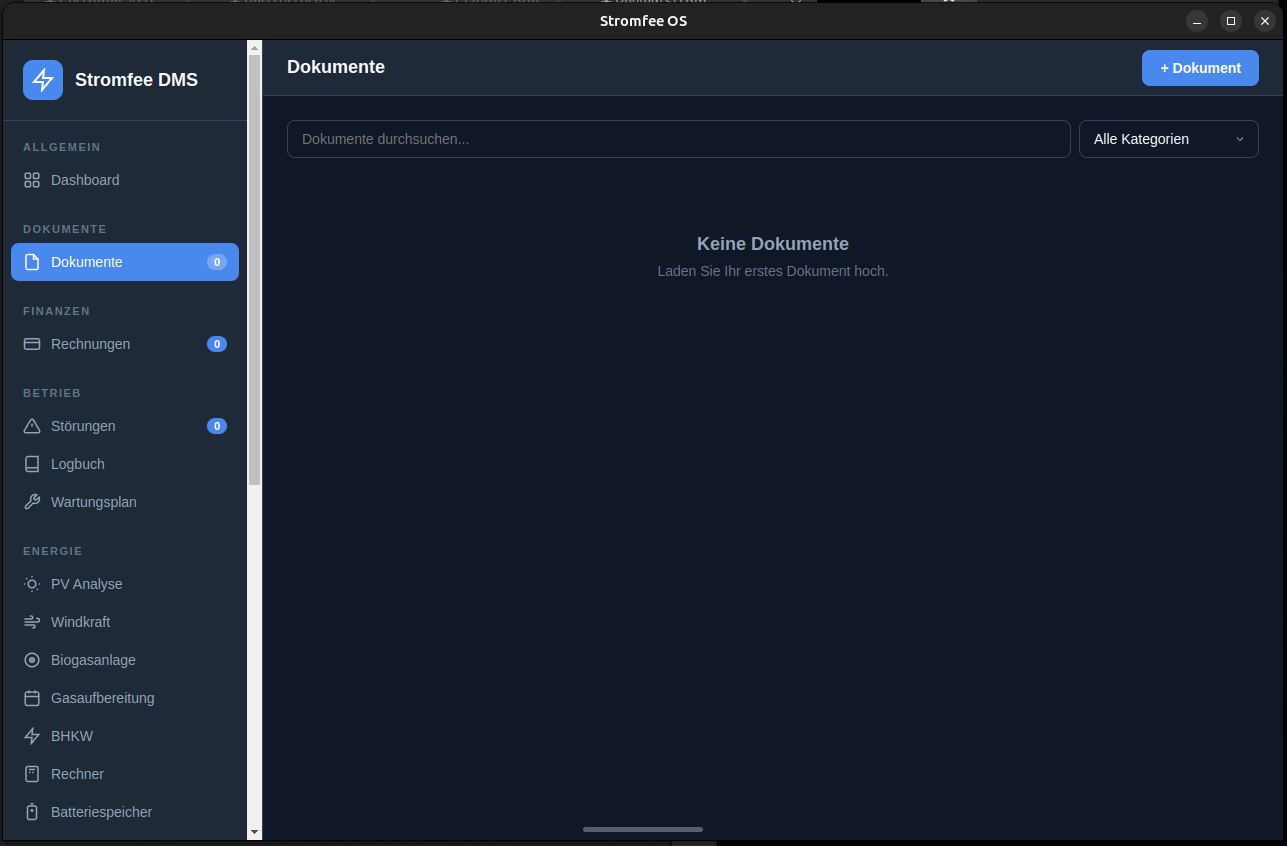
Task: Open the Biogasanlage circle icon
Action: pyautogui.click(x=32, y=660)
